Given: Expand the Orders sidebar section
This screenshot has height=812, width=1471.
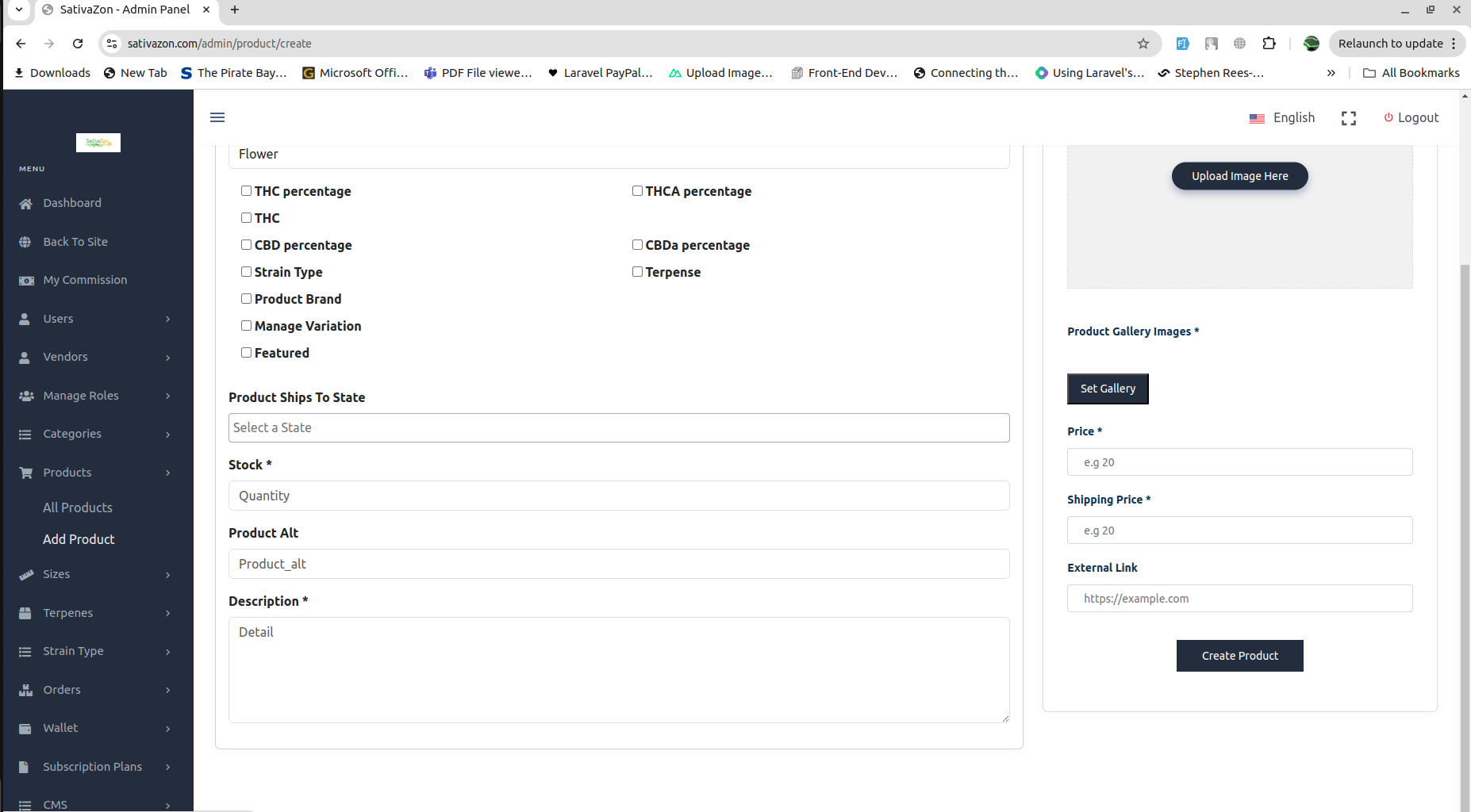Looking at the screenshot, I should click(x=97, y=690).
